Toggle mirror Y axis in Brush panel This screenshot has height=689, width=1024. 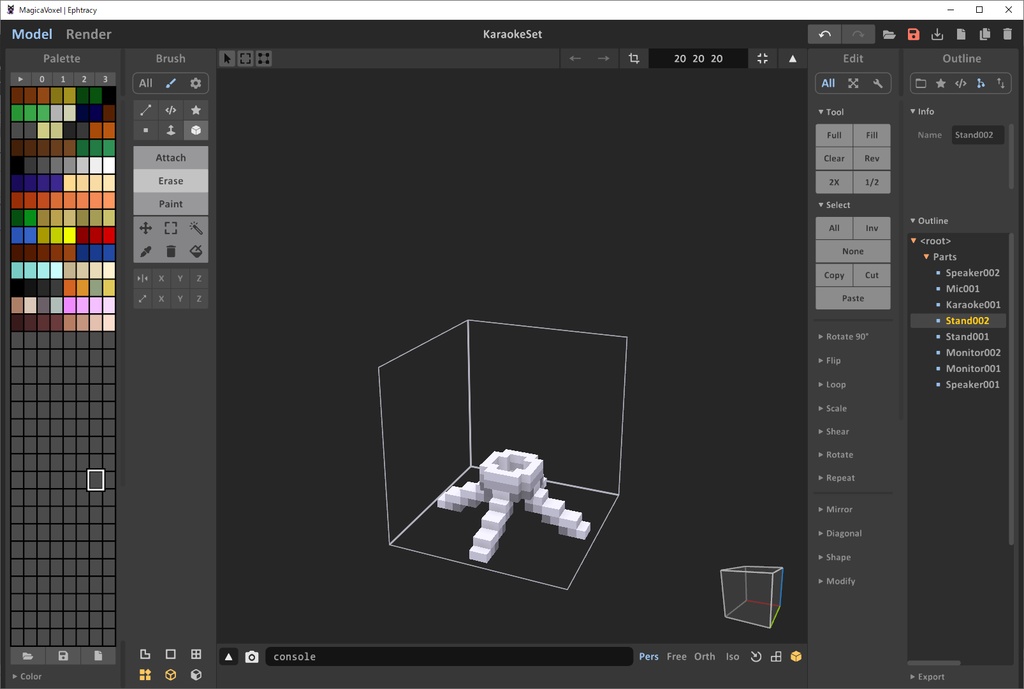(x=180, y=278)
